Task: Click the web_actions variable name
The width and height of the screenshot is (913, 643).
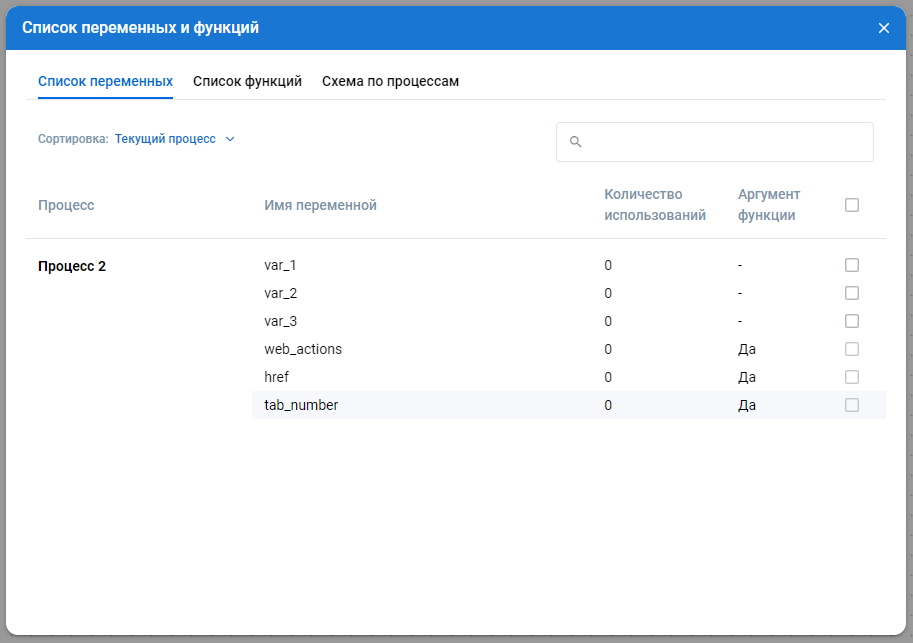Action: (303, 349)
